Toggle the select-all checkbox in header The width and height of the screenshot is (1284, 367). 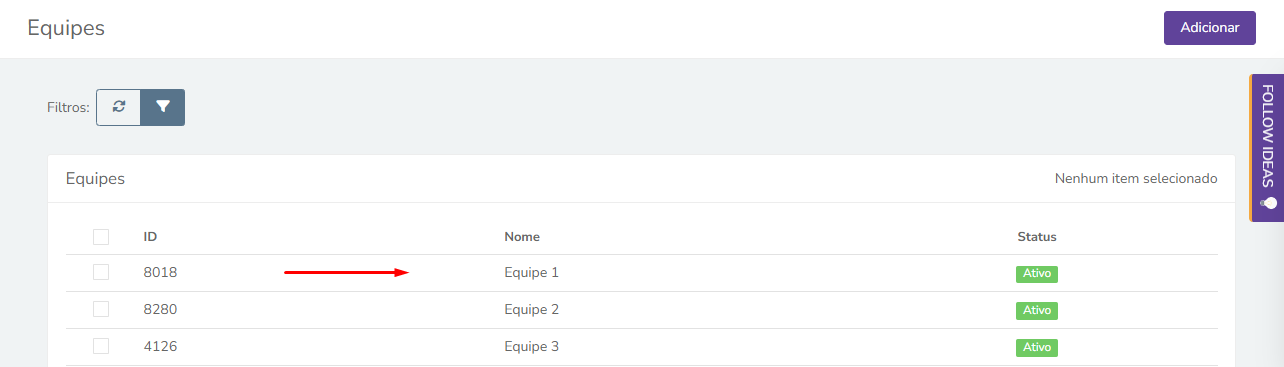[101, 237]
